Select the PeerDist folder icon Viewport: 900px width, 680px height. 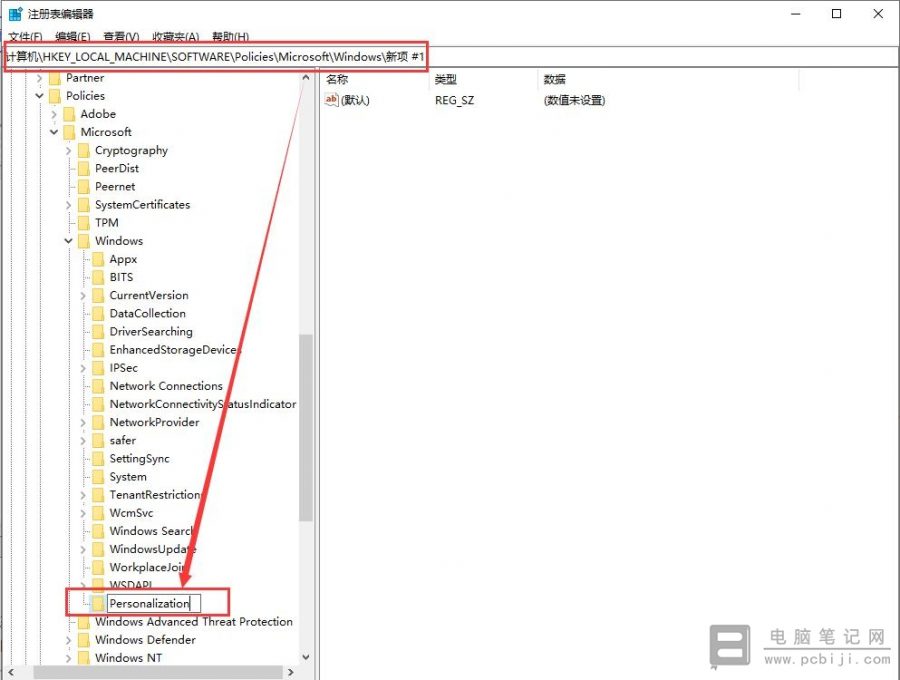coord(84,169)
